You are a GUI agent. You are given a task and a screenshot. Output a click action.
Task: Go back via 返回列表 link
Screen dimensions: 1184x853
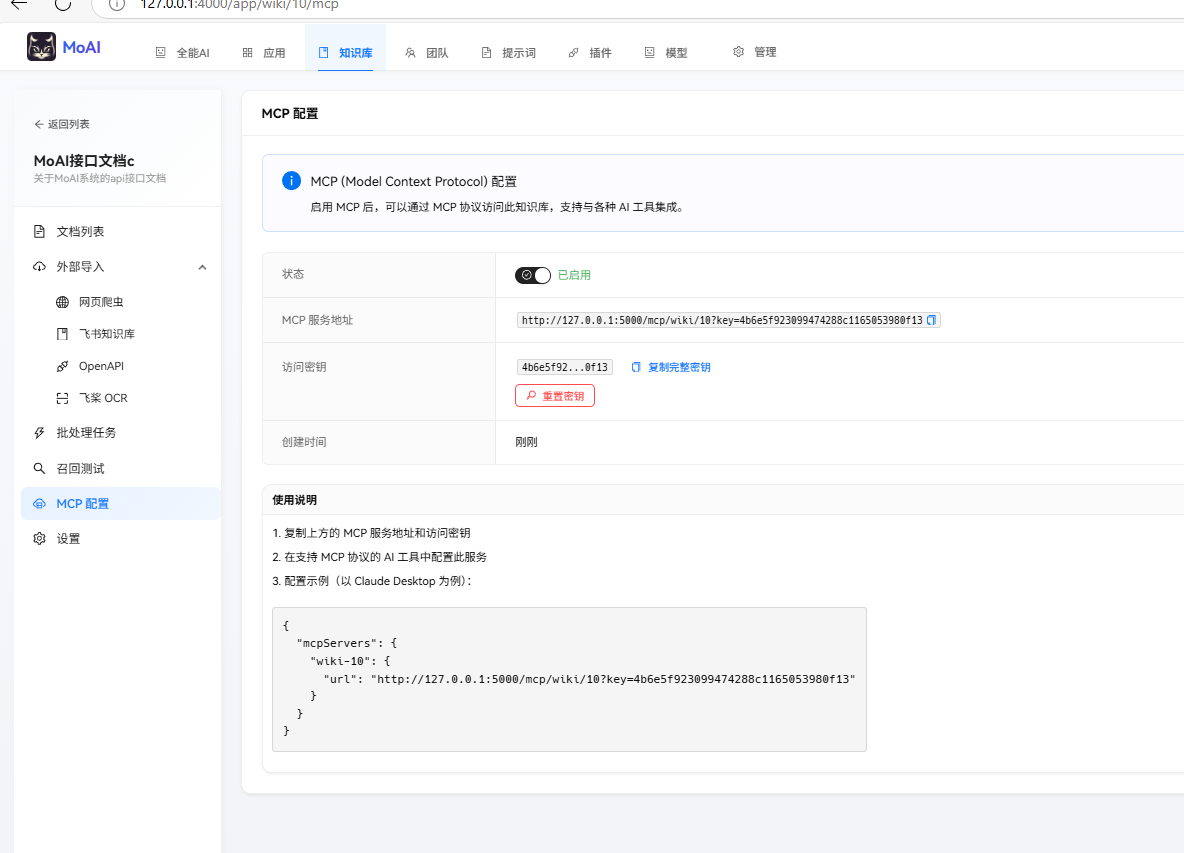[62, 124]
